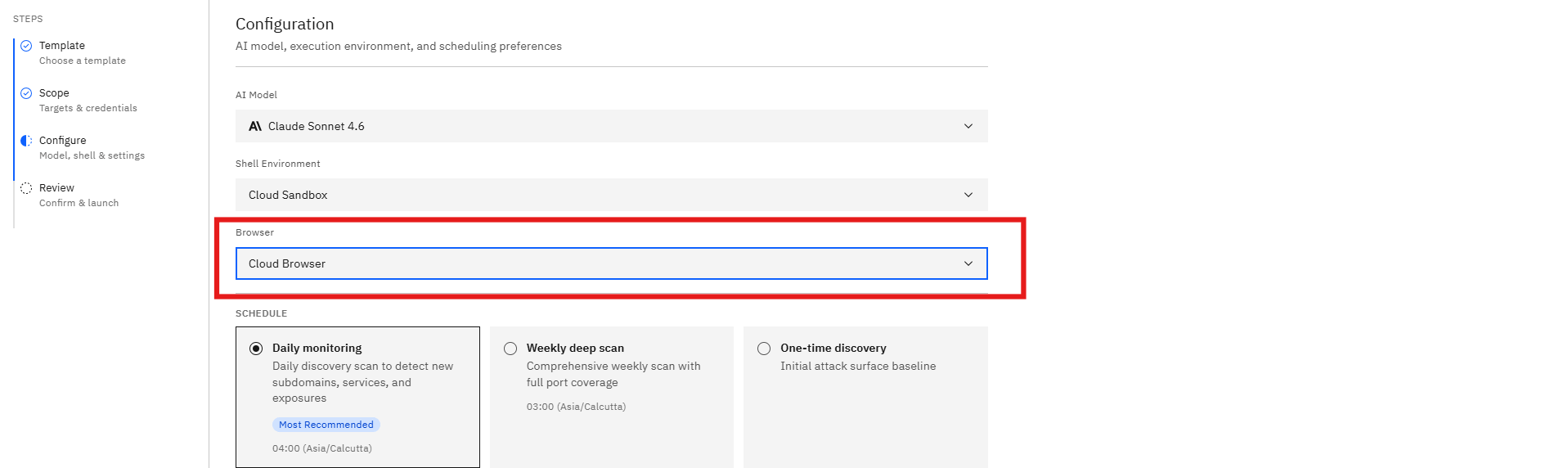Click the 'Model, shell & settings' subtitle
The height and width of the screenshot is (468, 1568).
92,155
